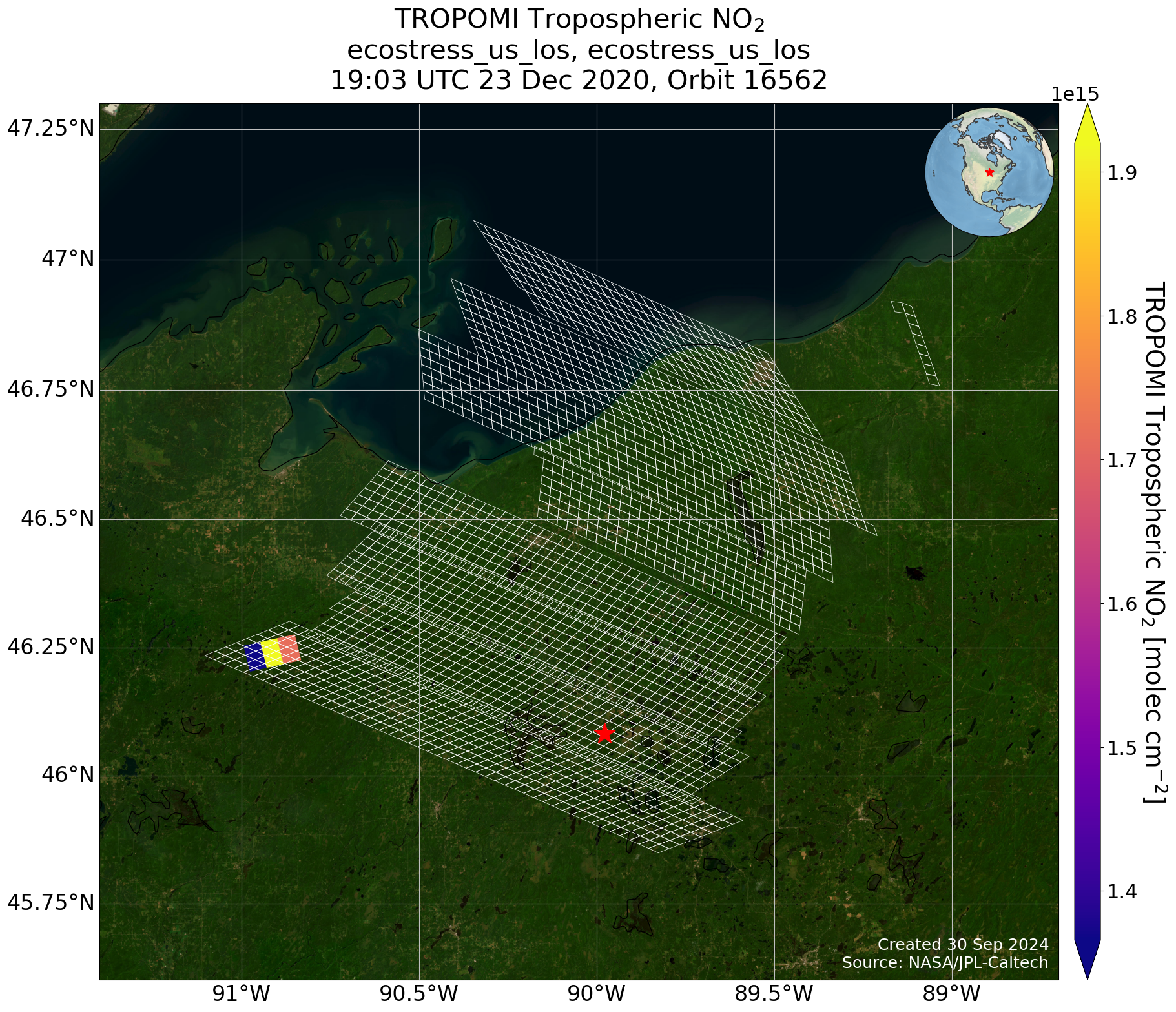The image size is (1176, 1012).
Task: Click the Source: NASA/JPL-Caltech credit
Action: 945,963
